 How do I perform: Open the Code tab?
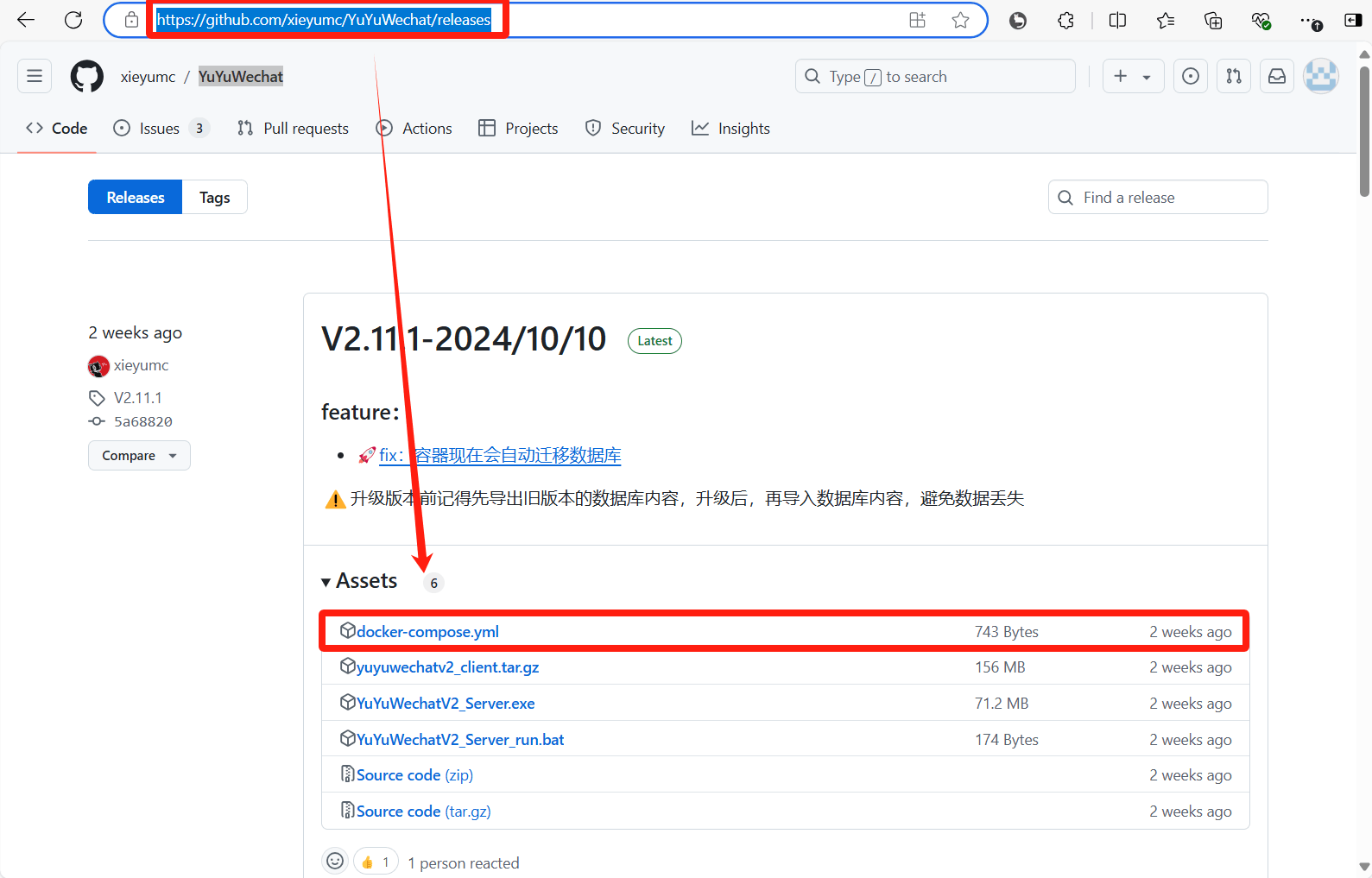pos(57,128)
